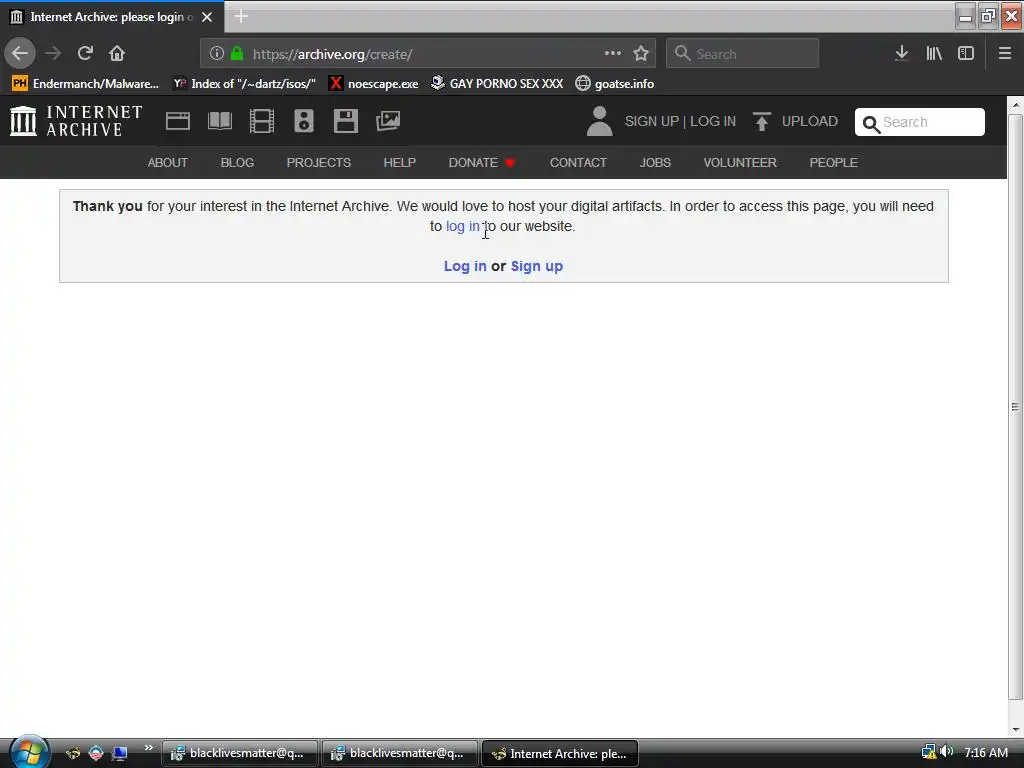Toggle the browser sidebar view

[x=966, y=54]
